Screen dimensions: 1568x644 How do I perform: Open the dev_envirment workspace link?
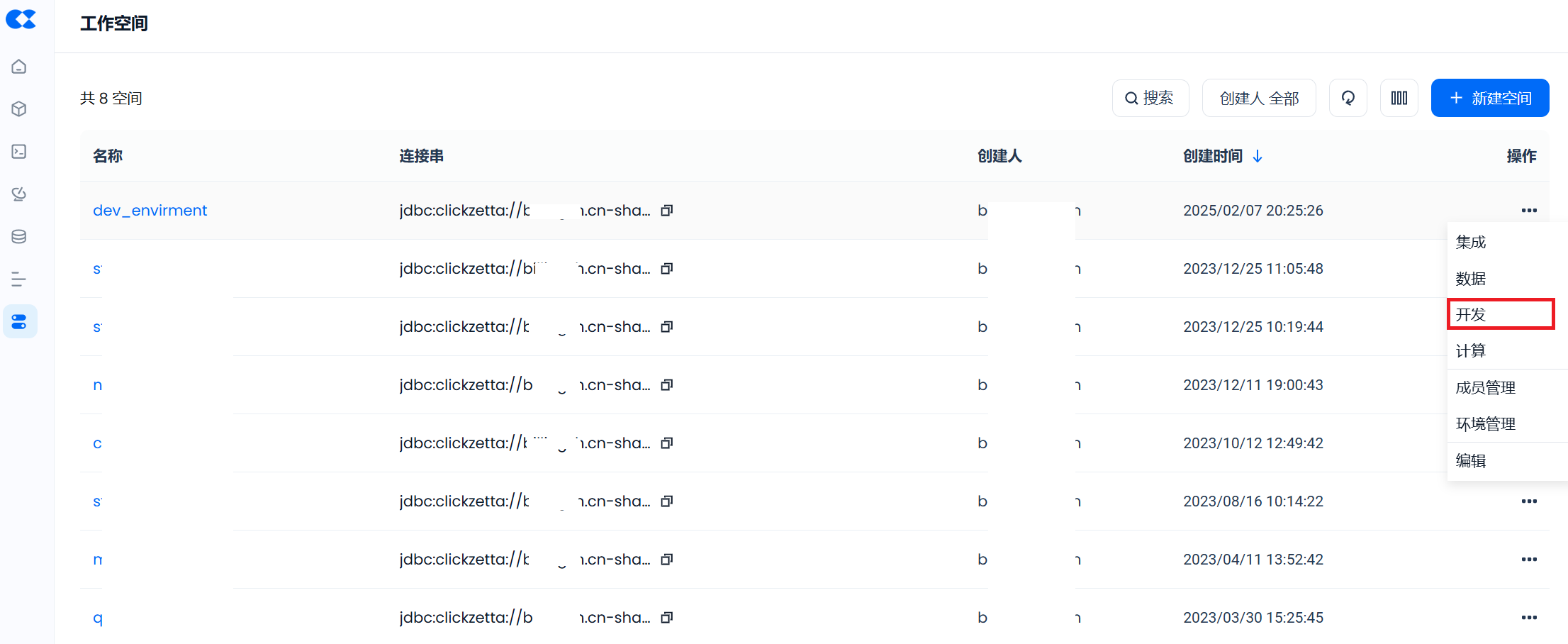(150, 211)
